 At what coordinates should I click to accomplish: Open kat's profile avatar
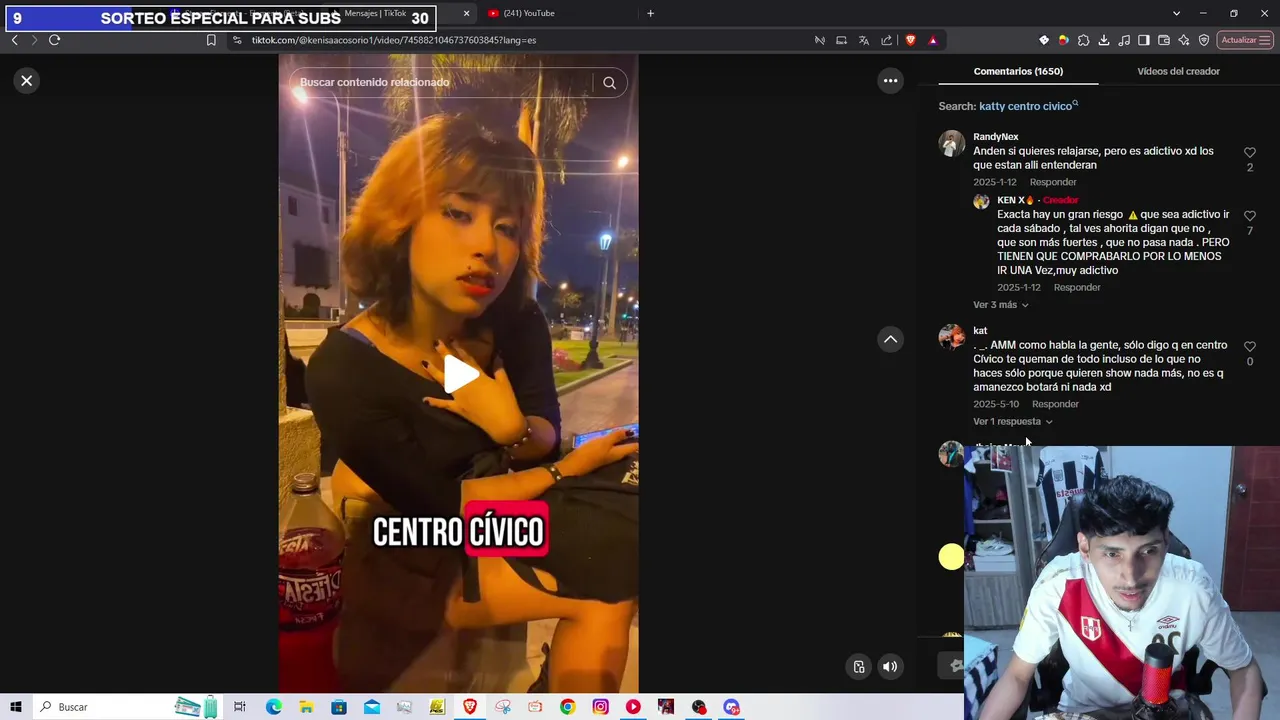click(x=951, y=337)
